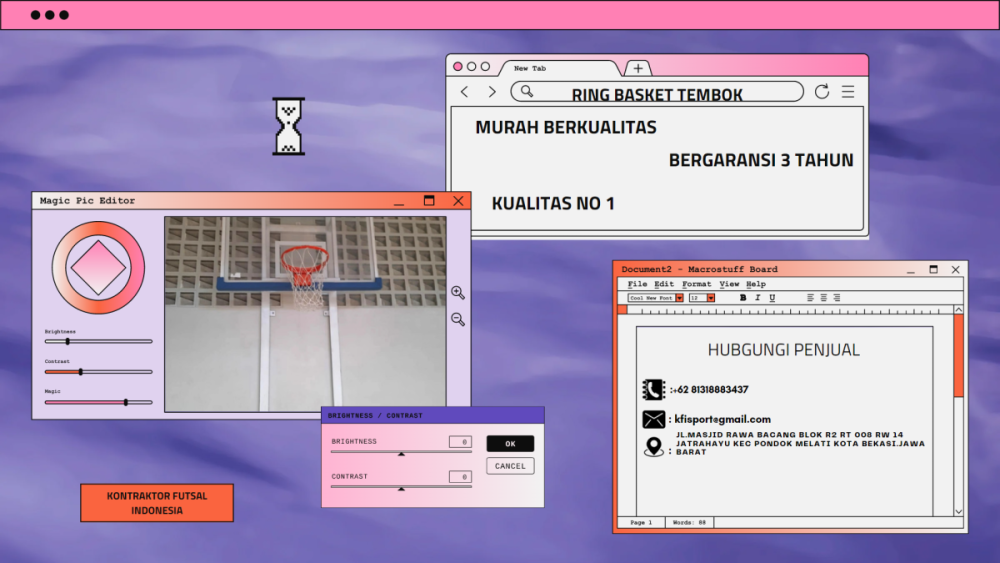Screen dimensions: 1000x563
Task: Click the browser back arrow
Action: (x=464, y=92)
